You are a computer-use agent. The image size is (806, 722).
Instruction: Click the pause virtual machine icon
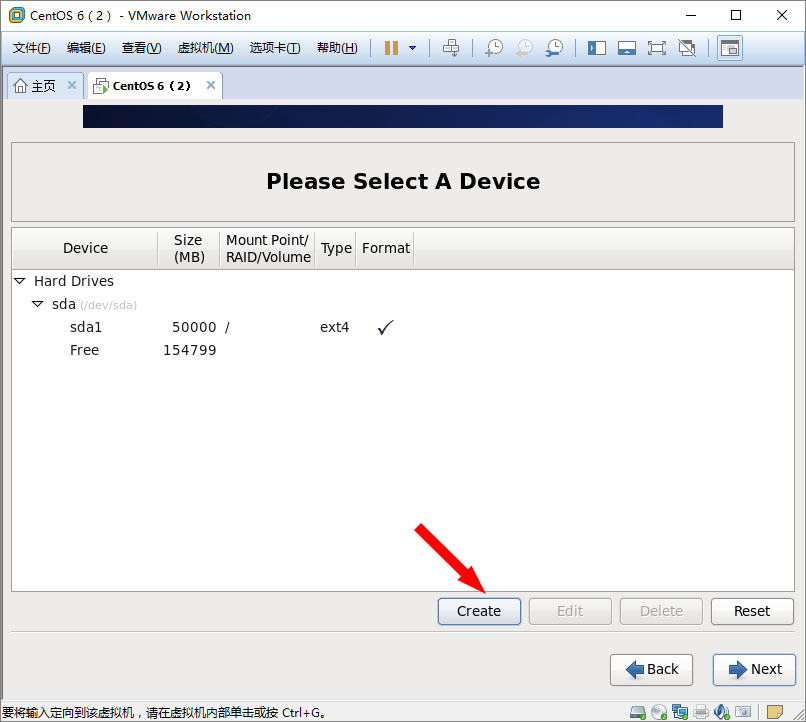click(391, 48)
